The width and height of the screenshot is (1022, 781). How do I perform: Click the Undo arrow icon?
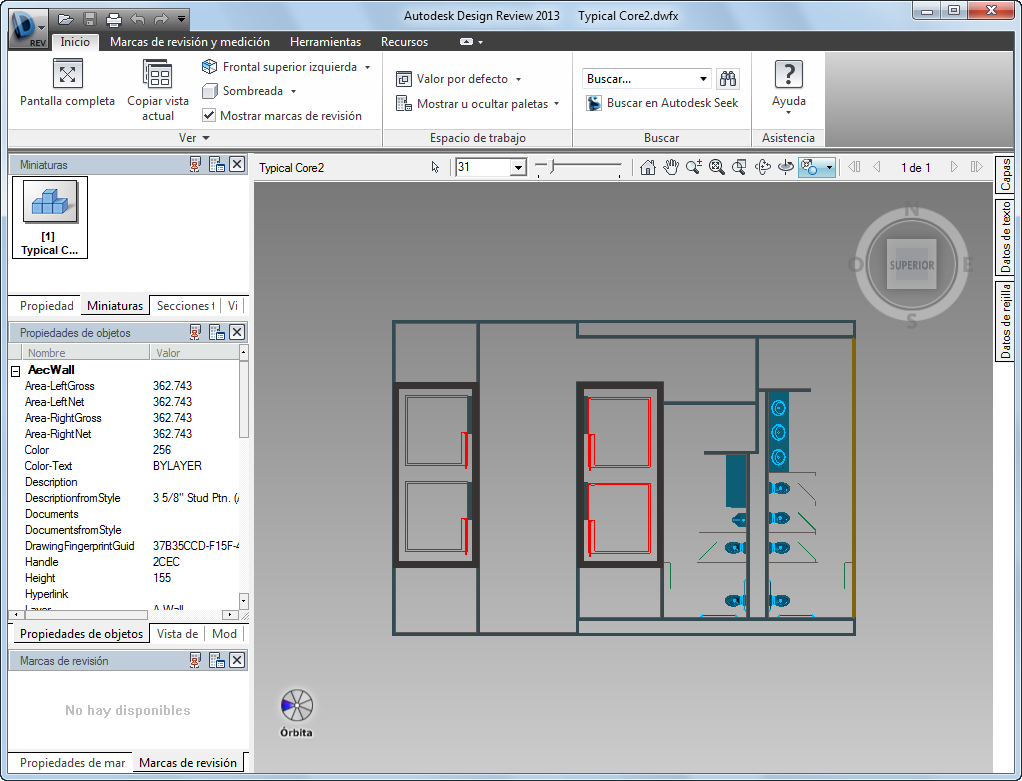[x=138, y=19]
